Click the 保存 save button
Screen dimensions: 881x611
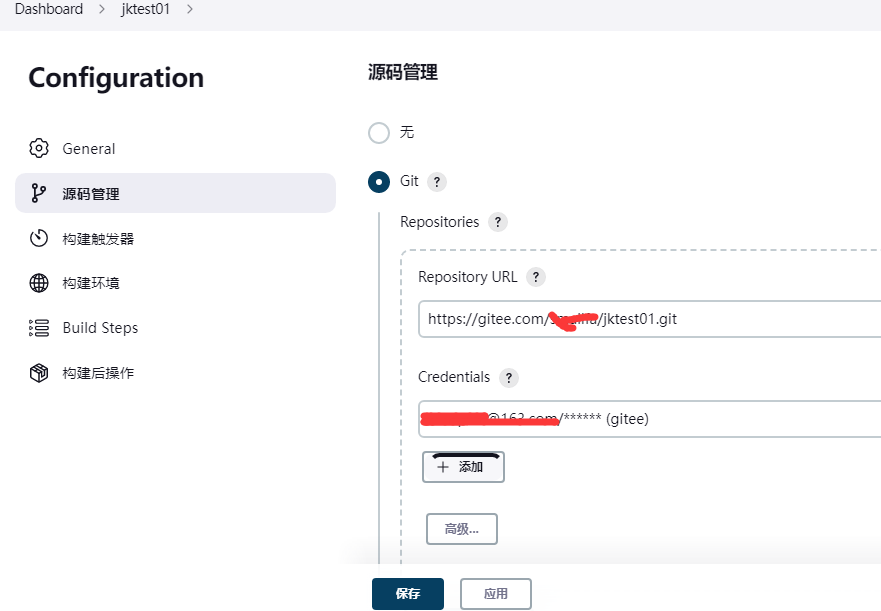[407, 593]
